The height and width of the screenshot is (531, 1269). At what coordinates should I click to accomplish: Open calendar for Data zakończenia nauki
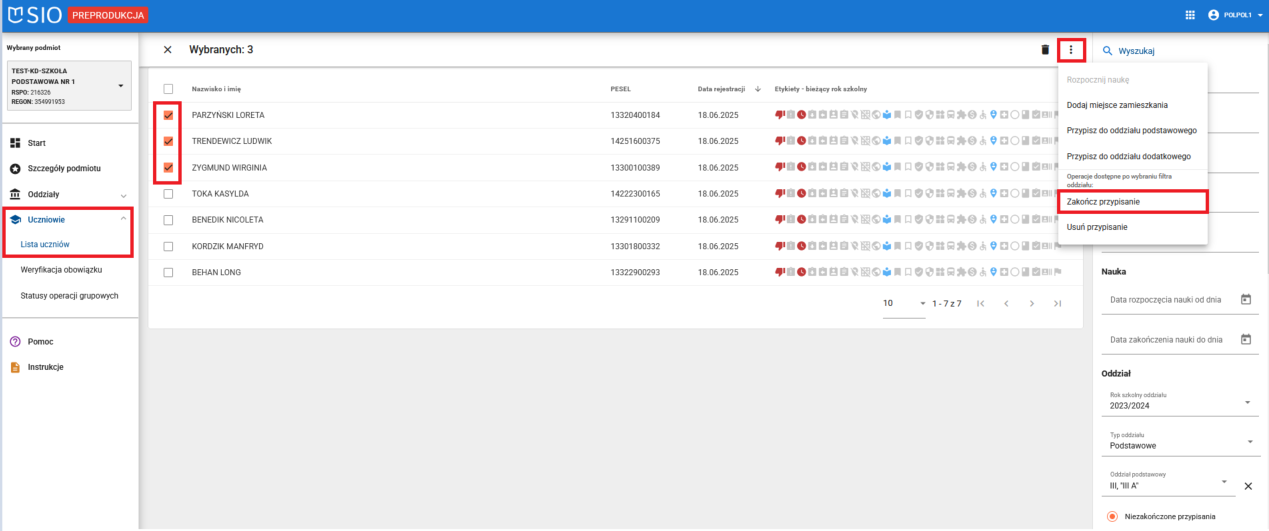click(1245, 340)
